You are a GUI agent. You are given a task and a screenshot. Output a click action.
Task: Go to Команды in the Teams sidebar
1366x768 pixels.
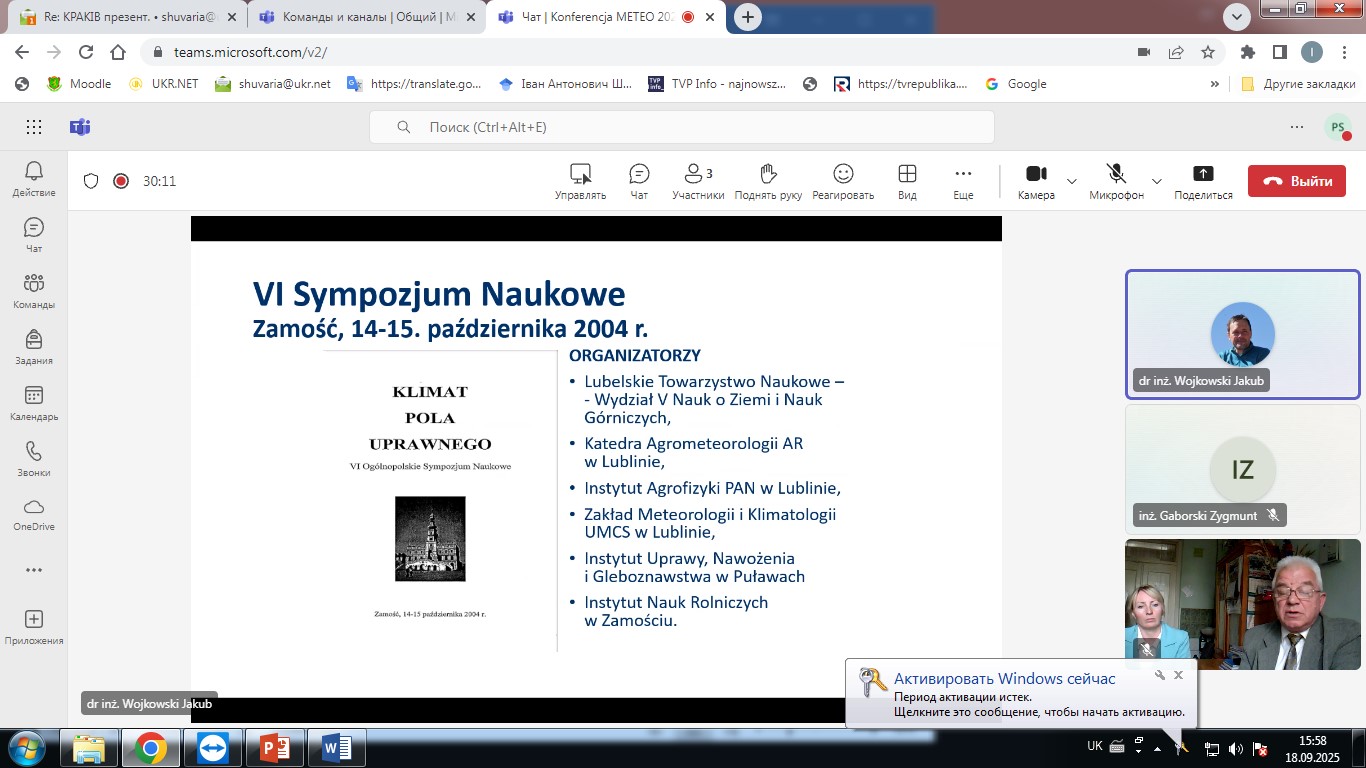34,291
